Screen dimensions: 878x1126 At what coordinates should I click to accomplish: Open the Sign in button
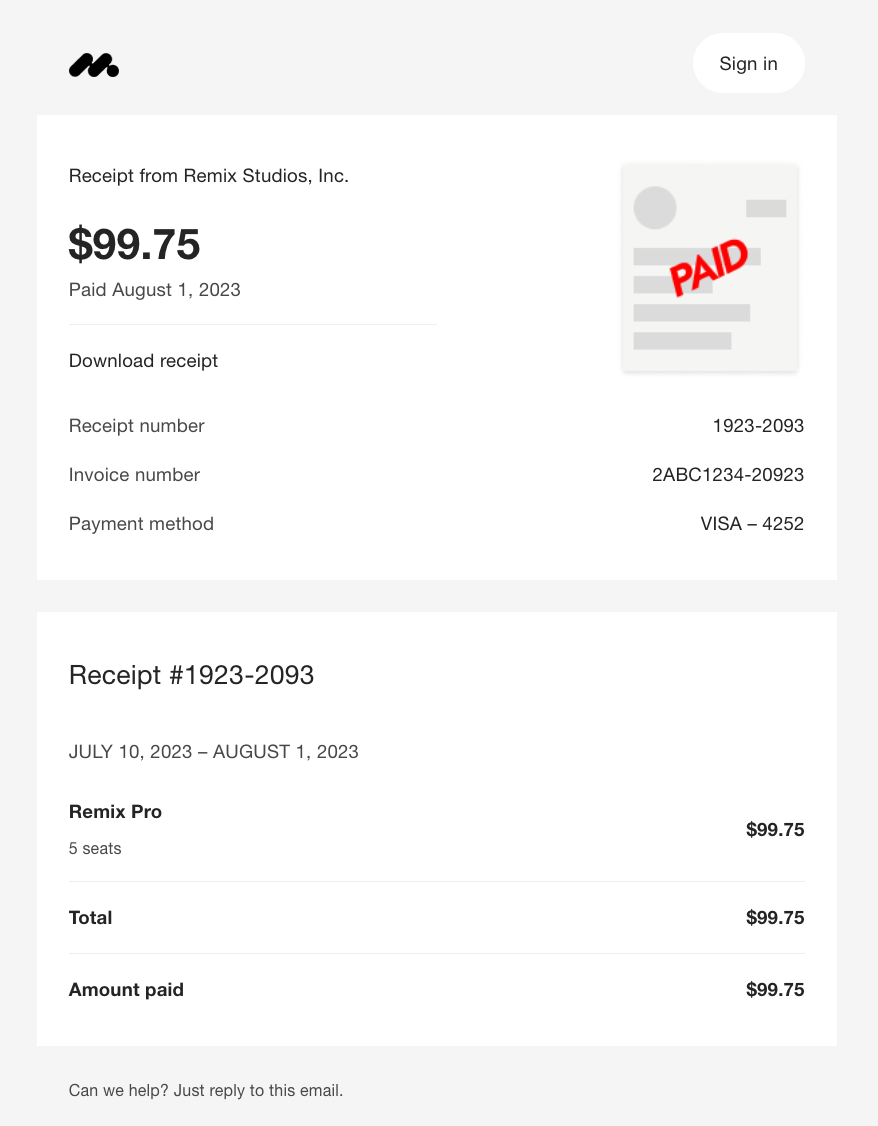748,63
